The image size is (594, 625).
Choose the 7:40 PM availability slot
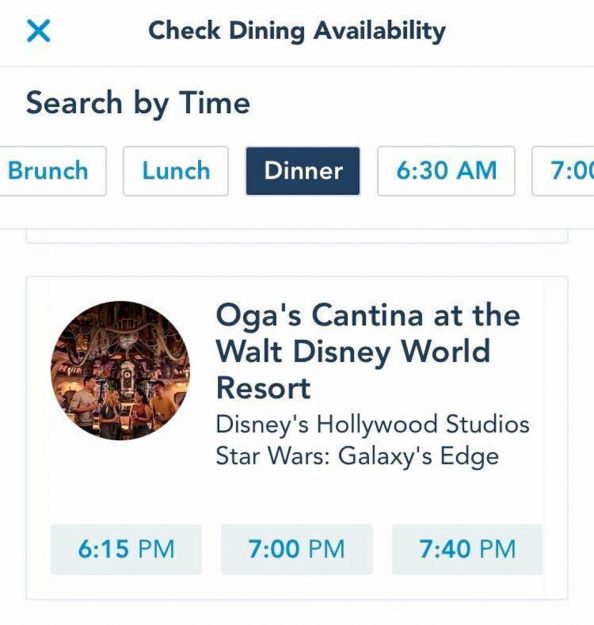coord(467,549)
